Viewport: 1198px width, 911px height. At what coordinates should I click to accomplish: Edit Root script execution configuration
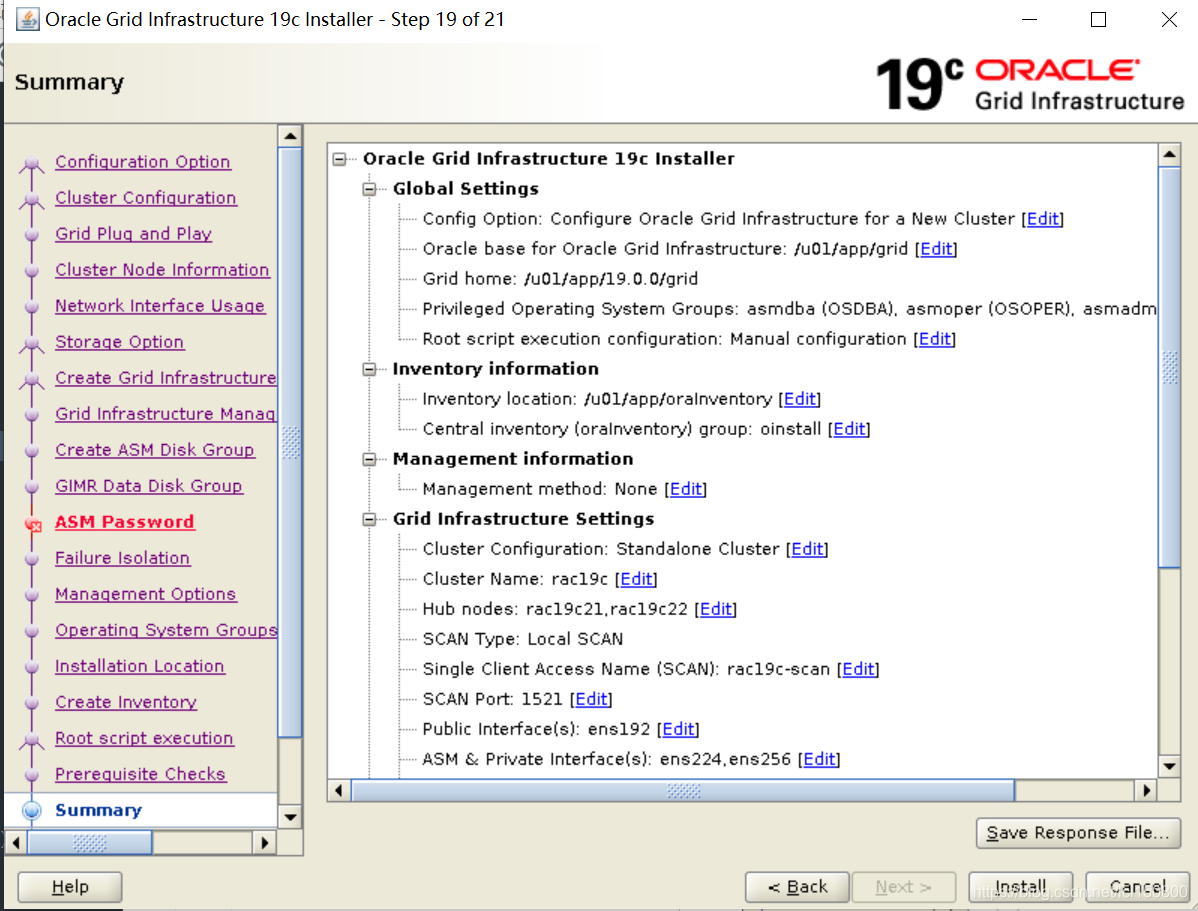point(934,339)
